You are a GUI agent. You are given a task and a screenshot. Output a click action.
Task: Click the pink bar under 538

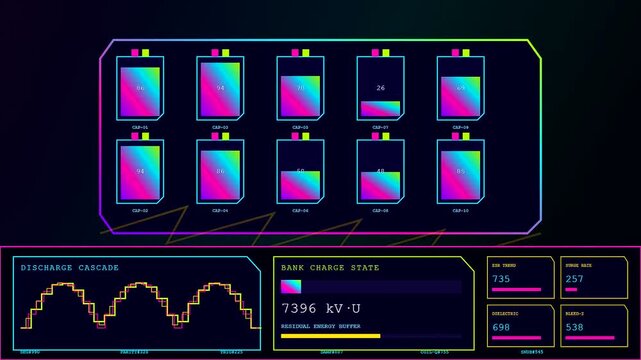589,338
